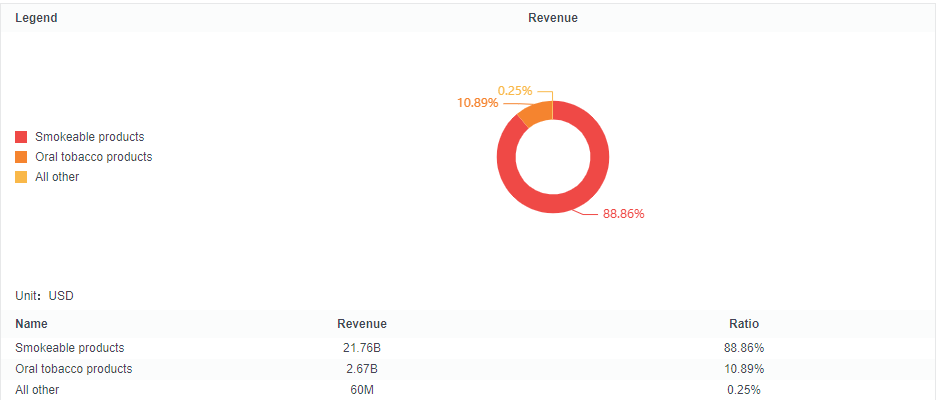The width and height of the screenshot is (937, 400).
Task: Click the 10.89% chart label
Action: tap(477, 103)
